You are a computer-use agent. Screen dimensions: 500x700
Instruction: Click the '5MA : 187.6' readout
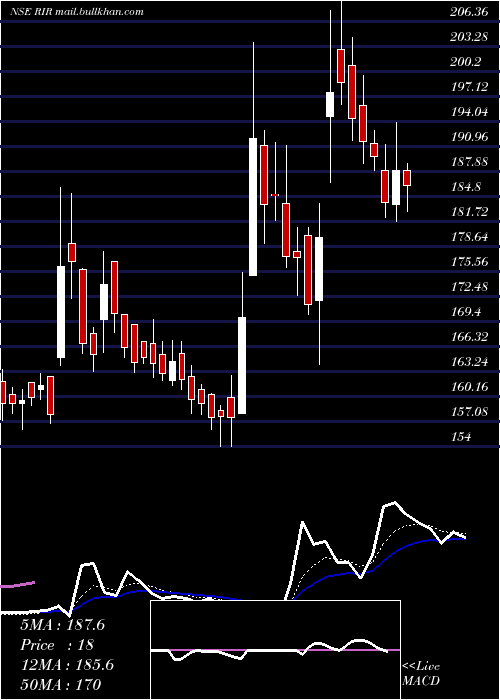tap(63, 625)
